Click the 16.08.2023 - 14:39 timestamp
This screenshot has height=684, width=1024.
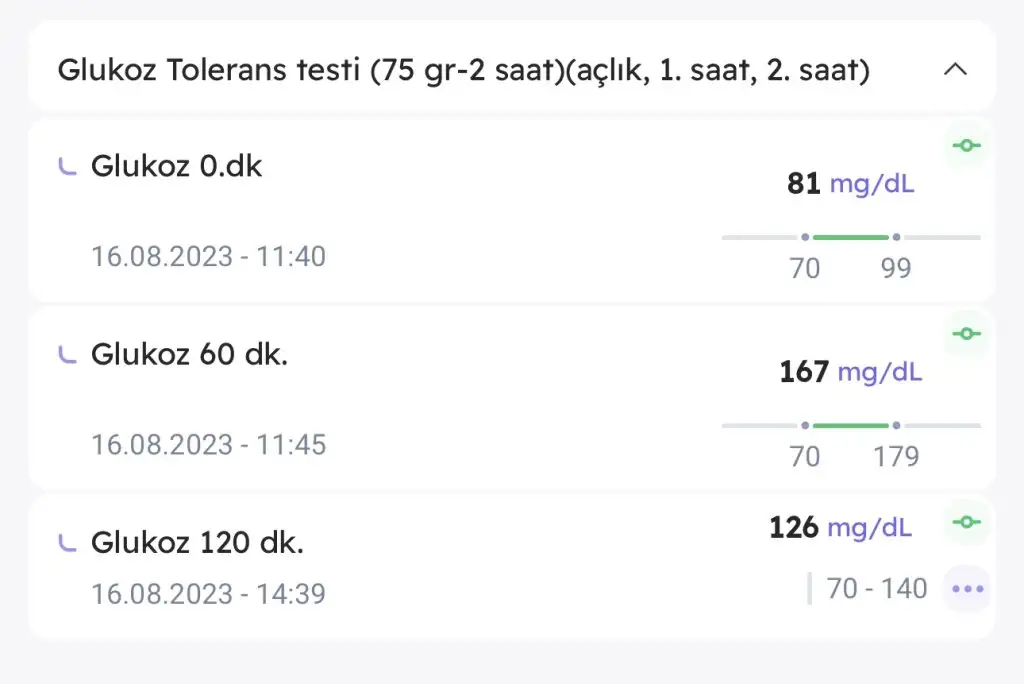208,594
